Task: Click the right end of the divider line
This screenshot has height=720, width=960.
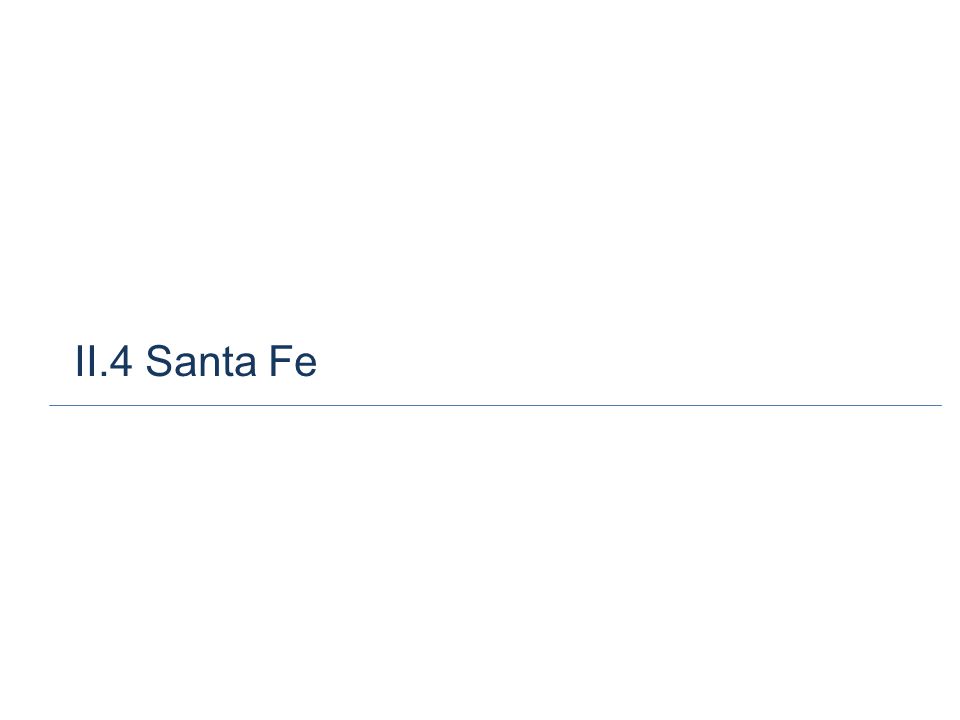Action: pyautogui.click(x=940, y=405)
